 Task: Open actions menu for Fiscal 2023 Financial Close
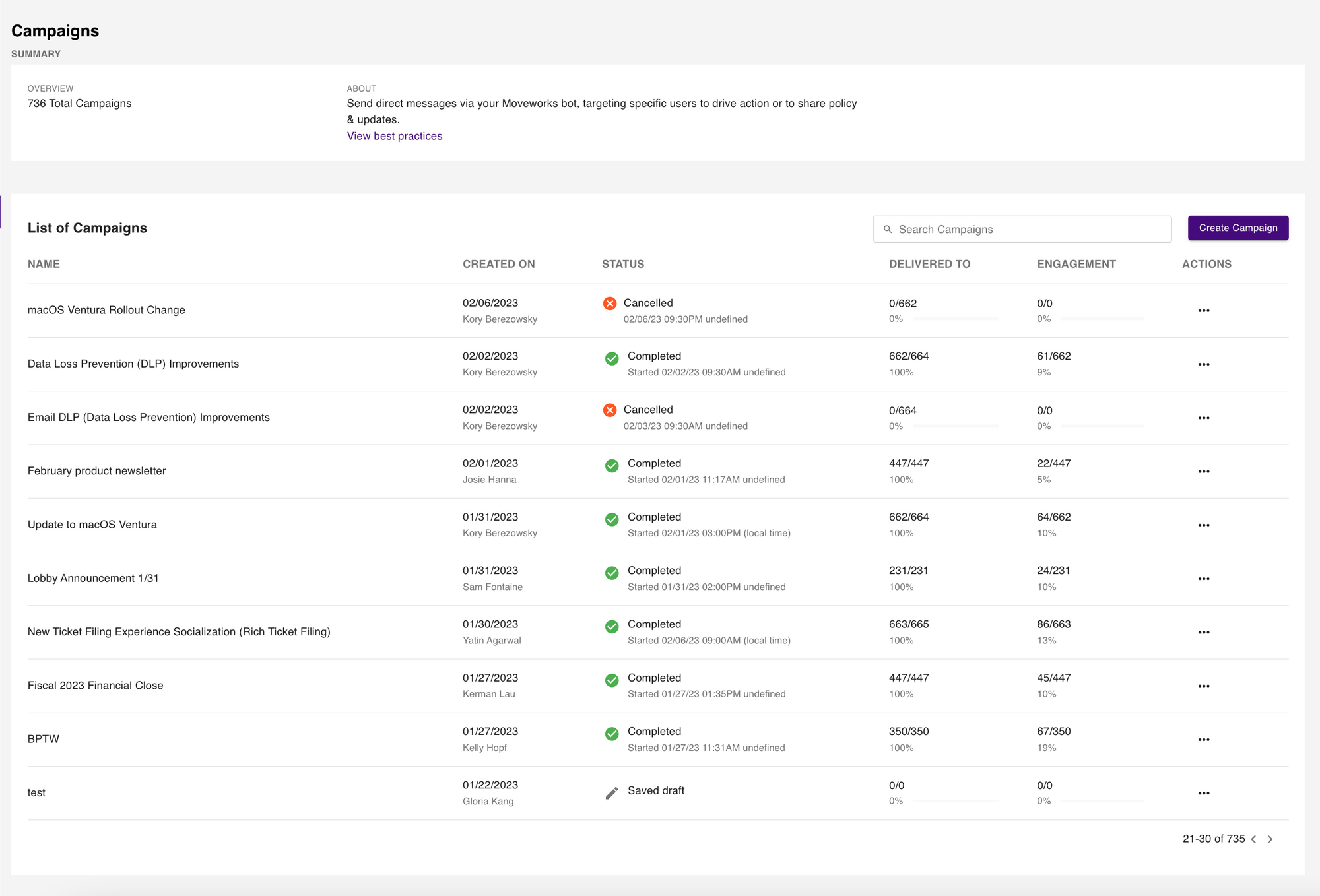click(1203, 686)
